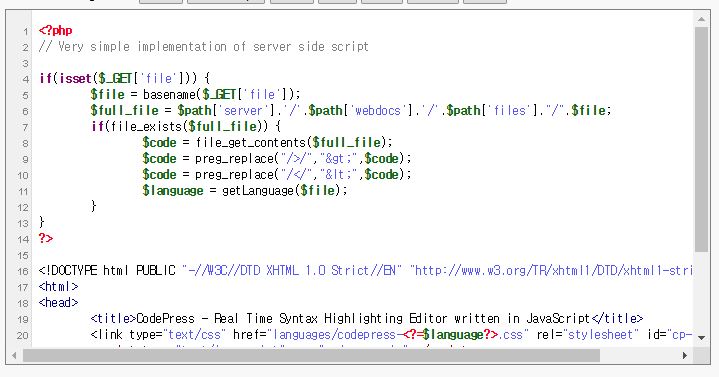
Task: Click the '$language' variable starting line 11
Action: click(x=173, y=190)
